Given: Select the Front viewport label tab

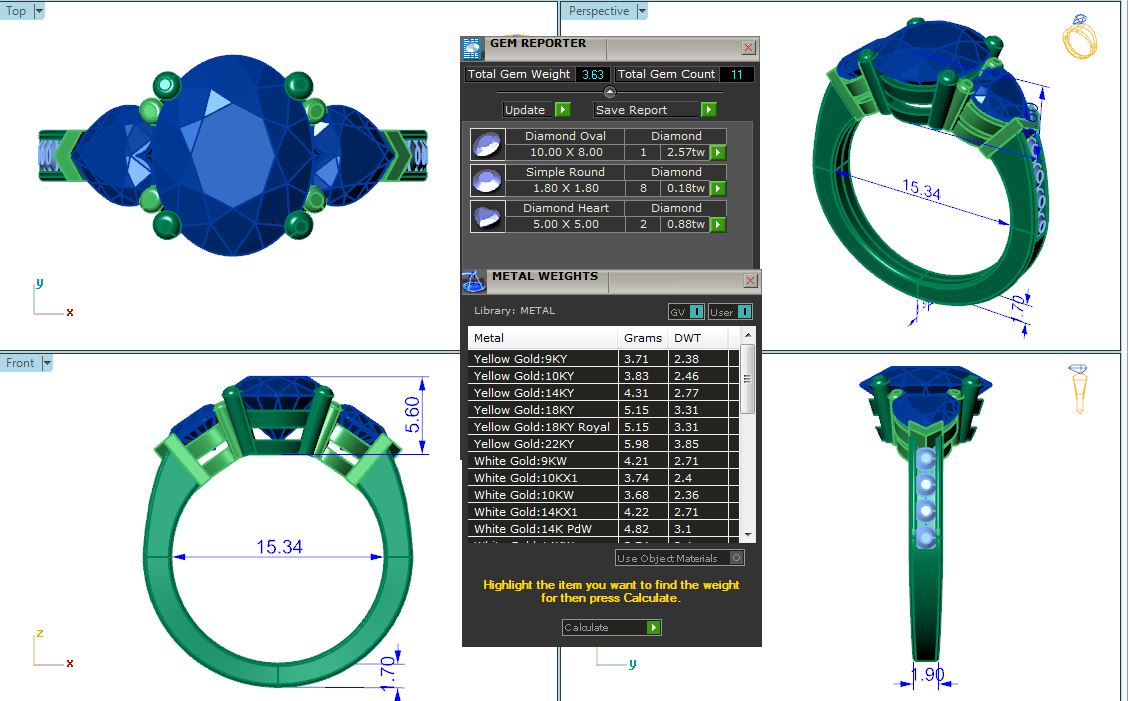Looking at the screenshot, I should (x=20, y=363).
